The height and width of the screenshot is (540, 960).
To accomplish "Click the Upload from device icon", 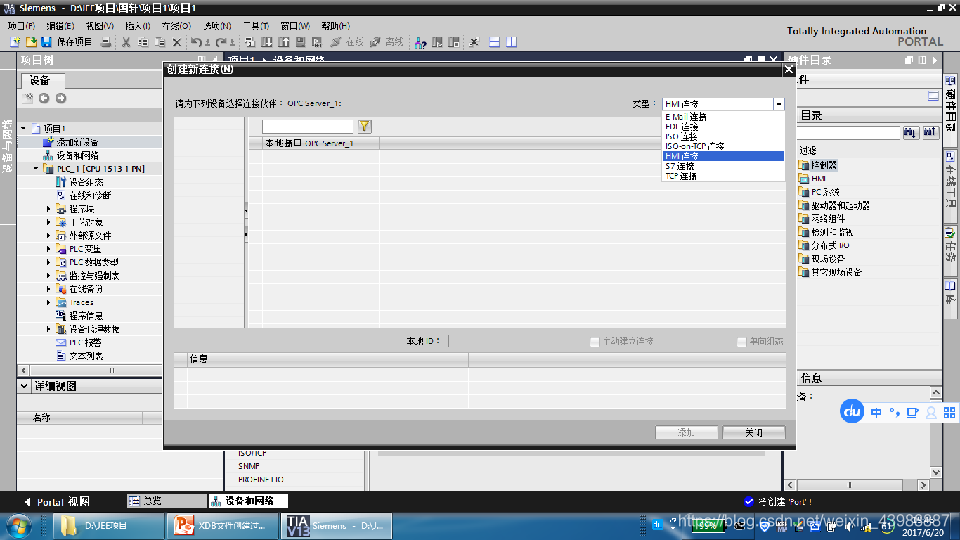I will [283, 42].
